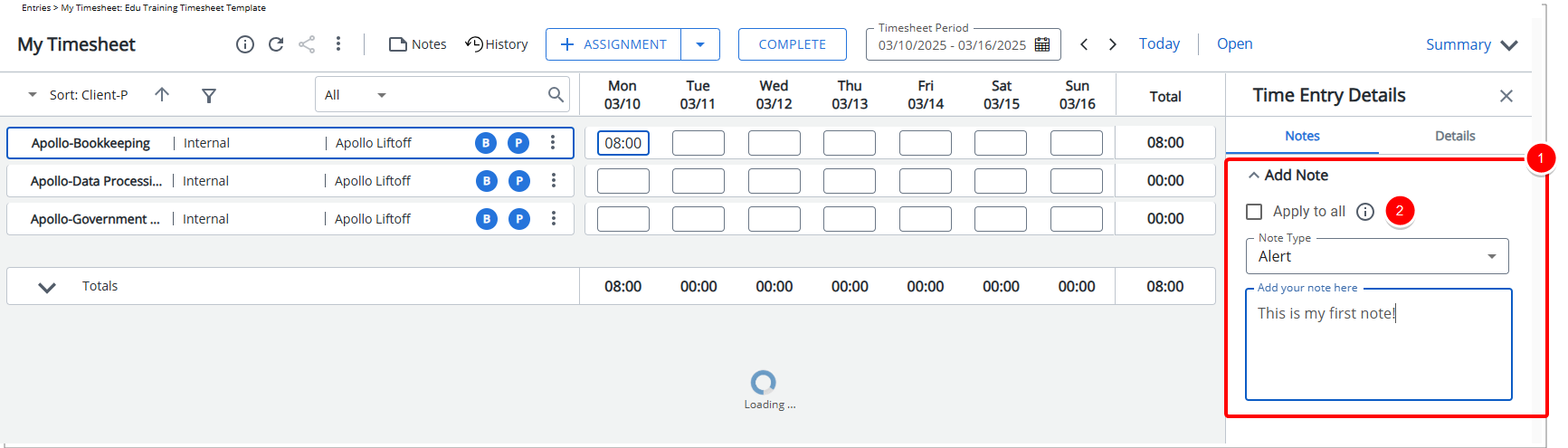Image resolution: width=1568 pixels, height=448 pixels.
Task: Click the share icon in toolbar
Action: point(307,44)
